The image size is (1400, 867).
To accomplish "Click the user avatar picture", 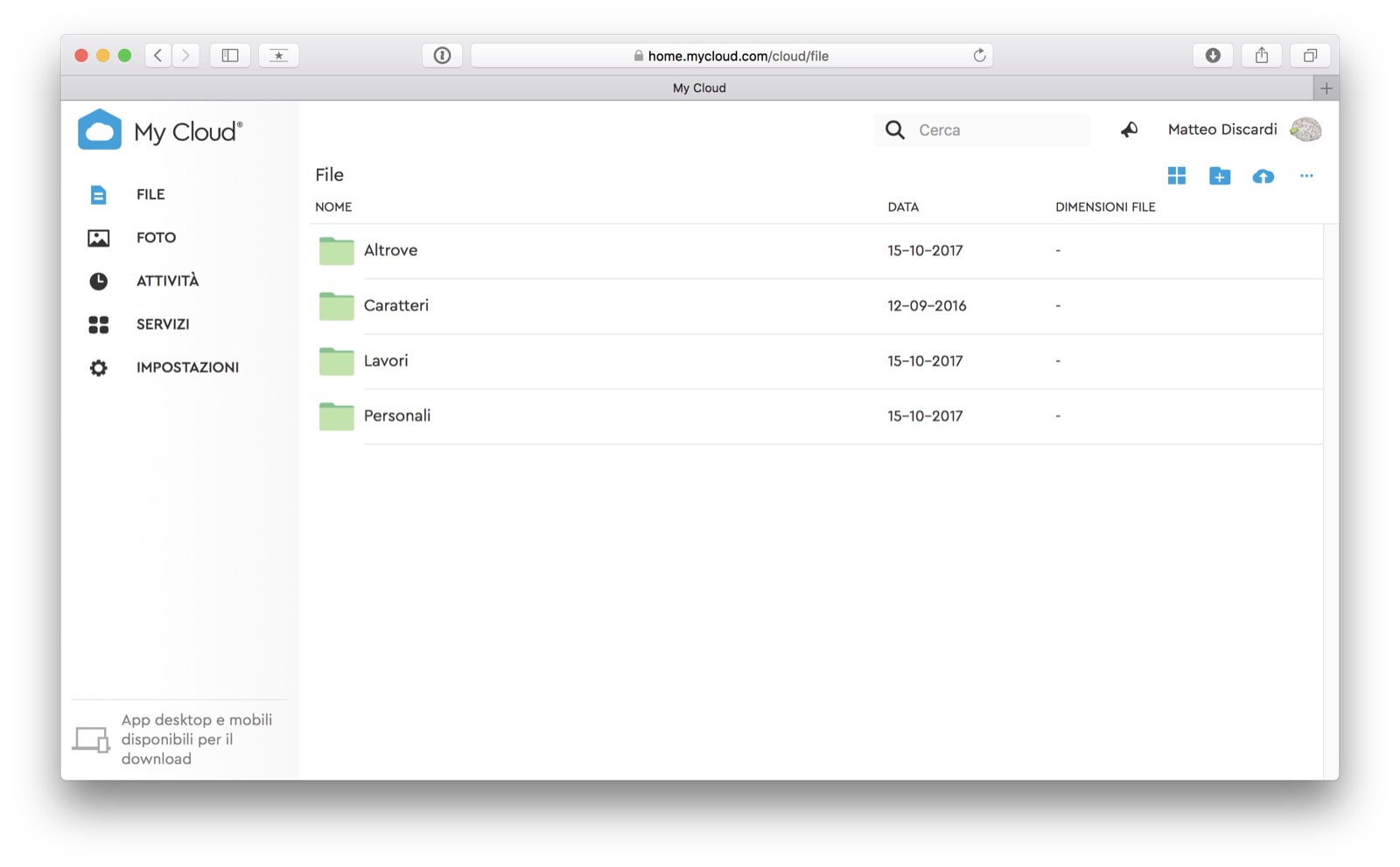I will (1305, 129).
